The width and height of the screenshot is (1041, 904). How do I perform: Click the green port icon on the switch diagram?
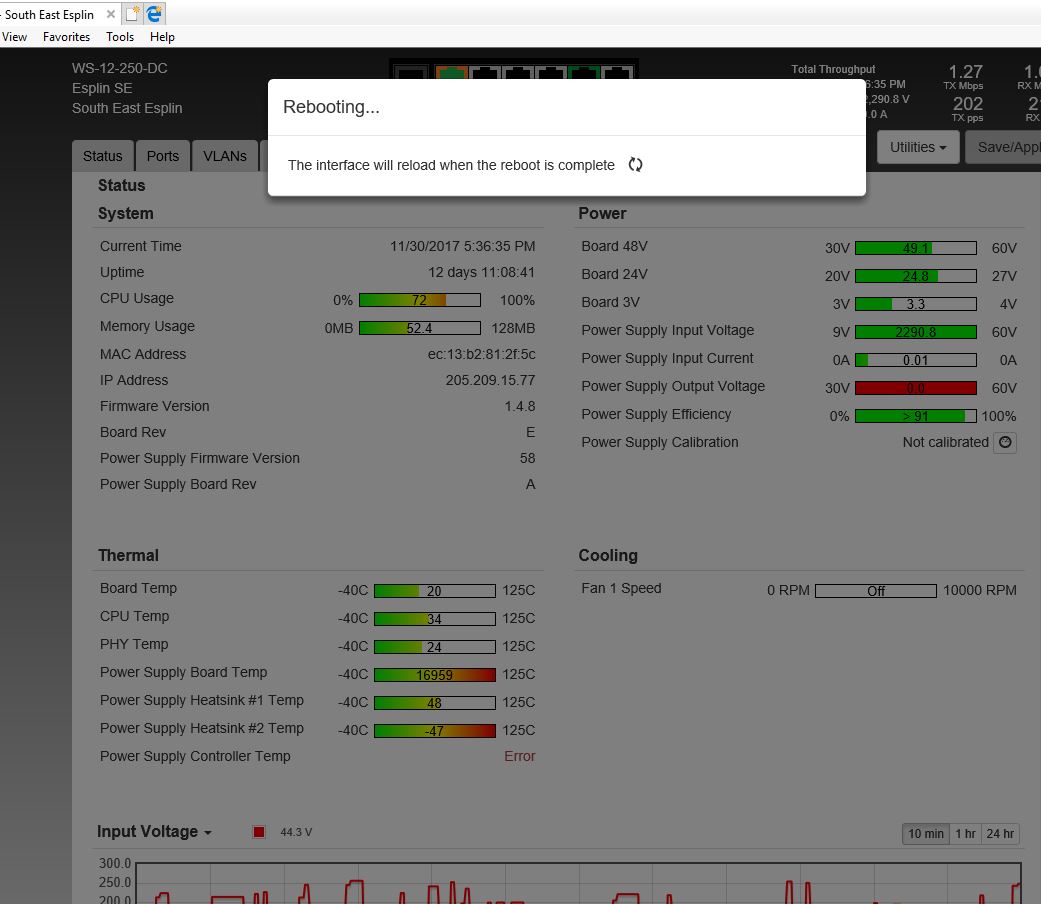[584, 73]
